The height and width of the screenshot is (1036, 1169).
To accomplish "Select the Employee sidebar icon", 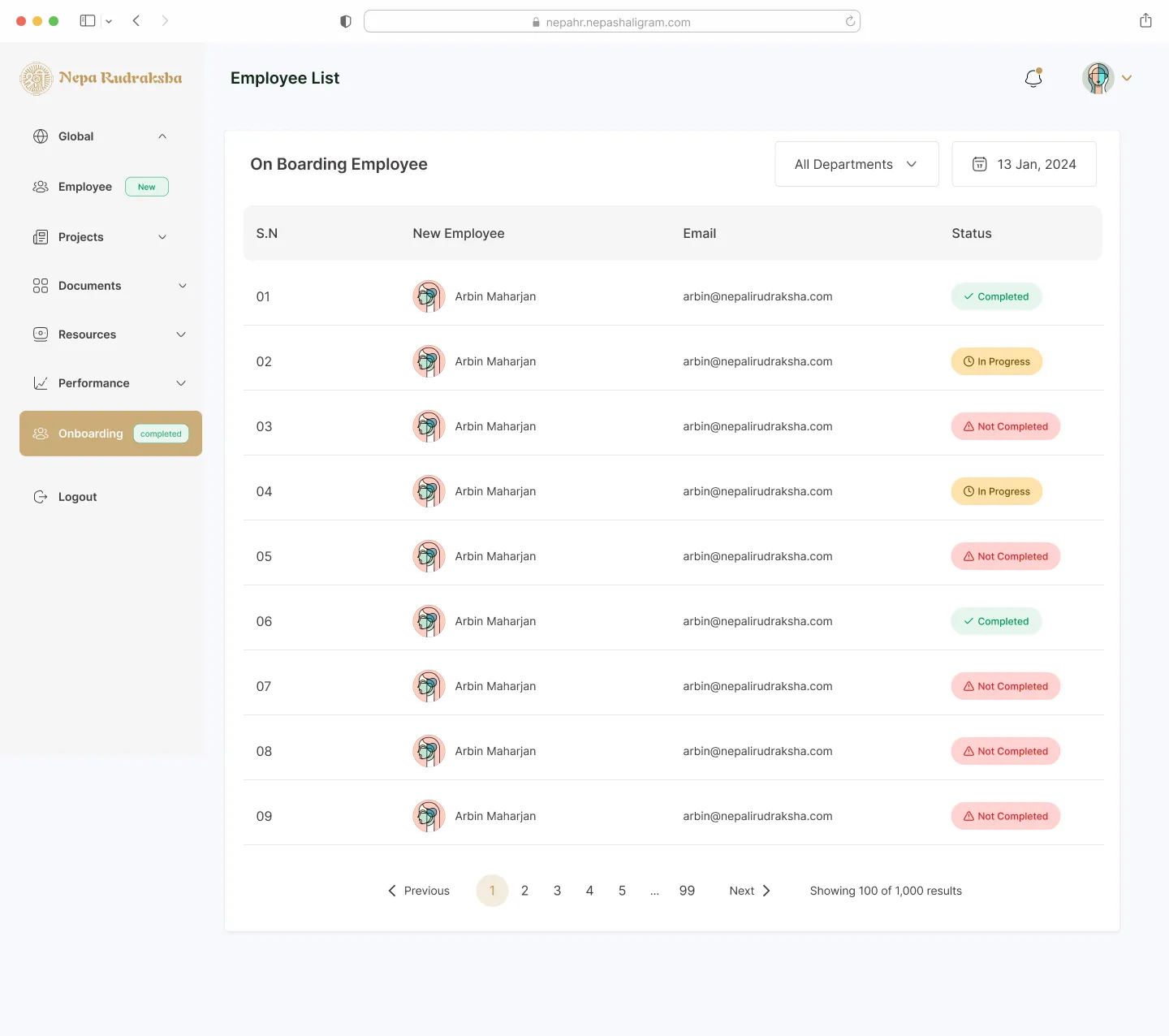I will [41, 187].
